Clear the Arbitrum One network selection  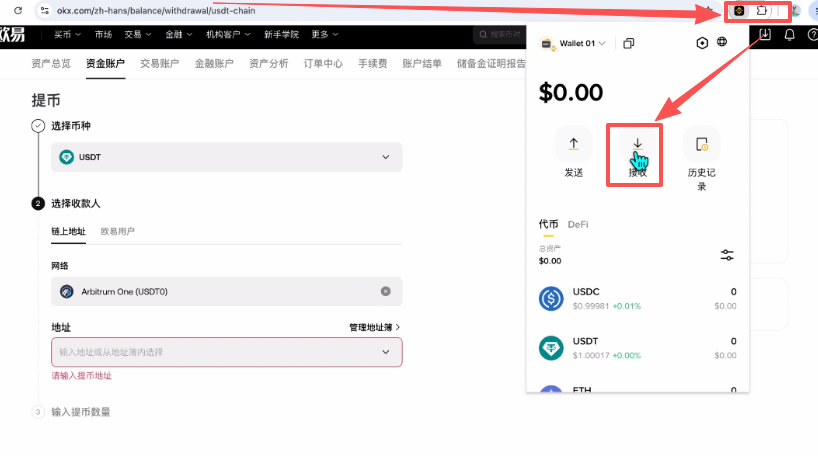tap(386, 291)
